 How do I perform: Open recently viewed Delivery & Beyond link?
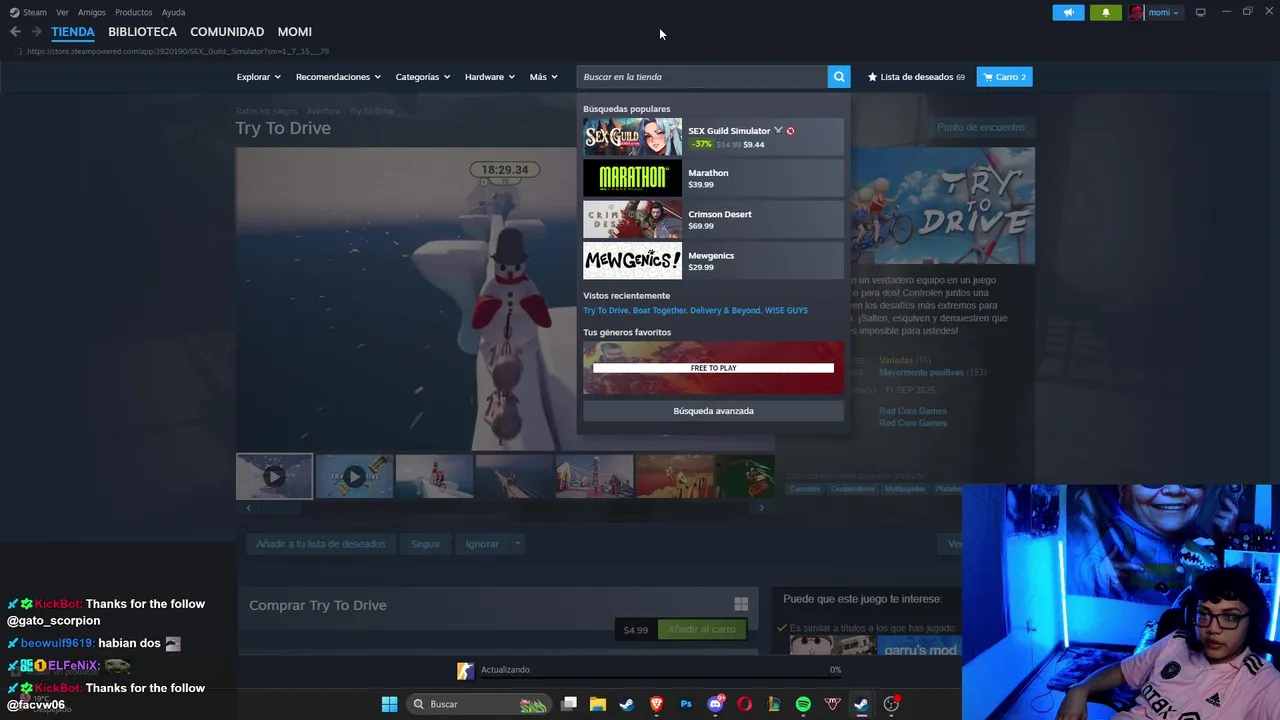click(725, 311)
